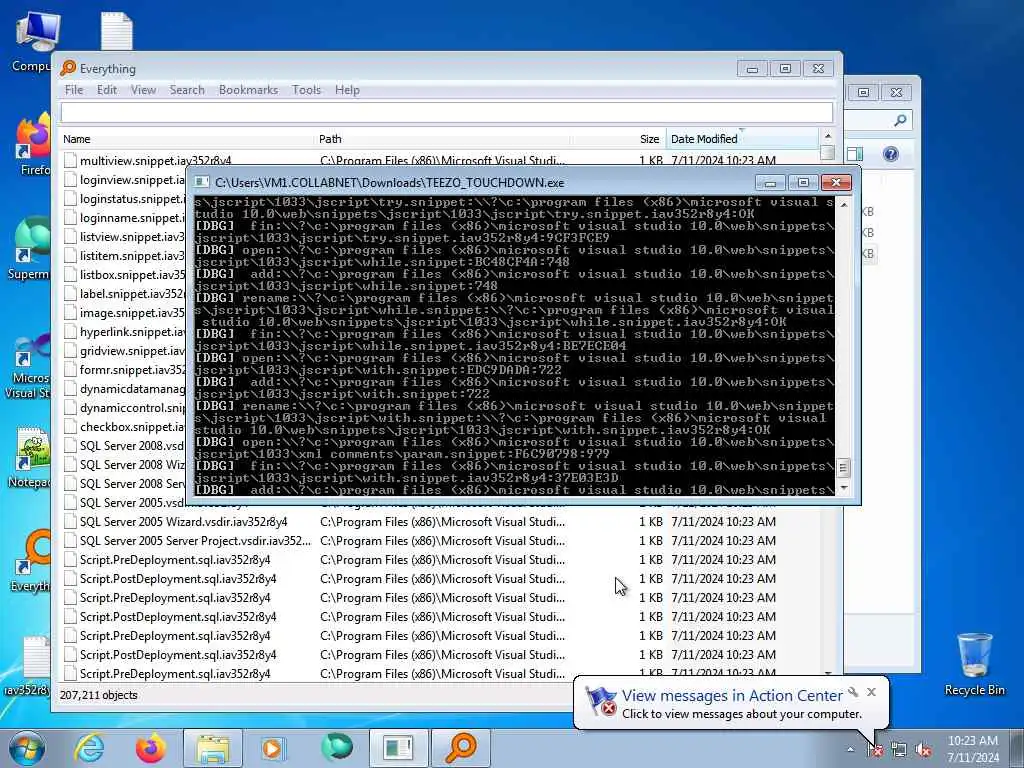Viewport: 1024px width, 768px height.
Task: Sort results by Size column header
Action: (x=618, y=139)
